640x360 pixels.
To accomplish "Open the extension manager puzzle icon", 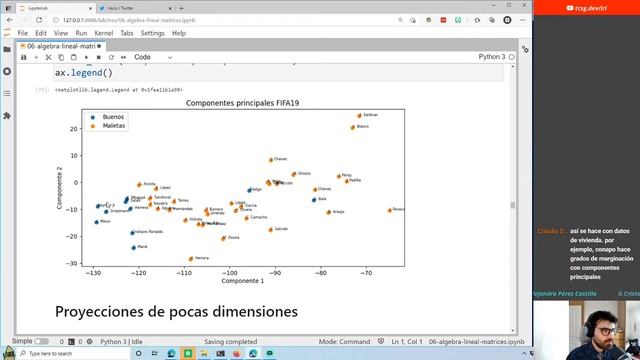I will click(7, 116).
